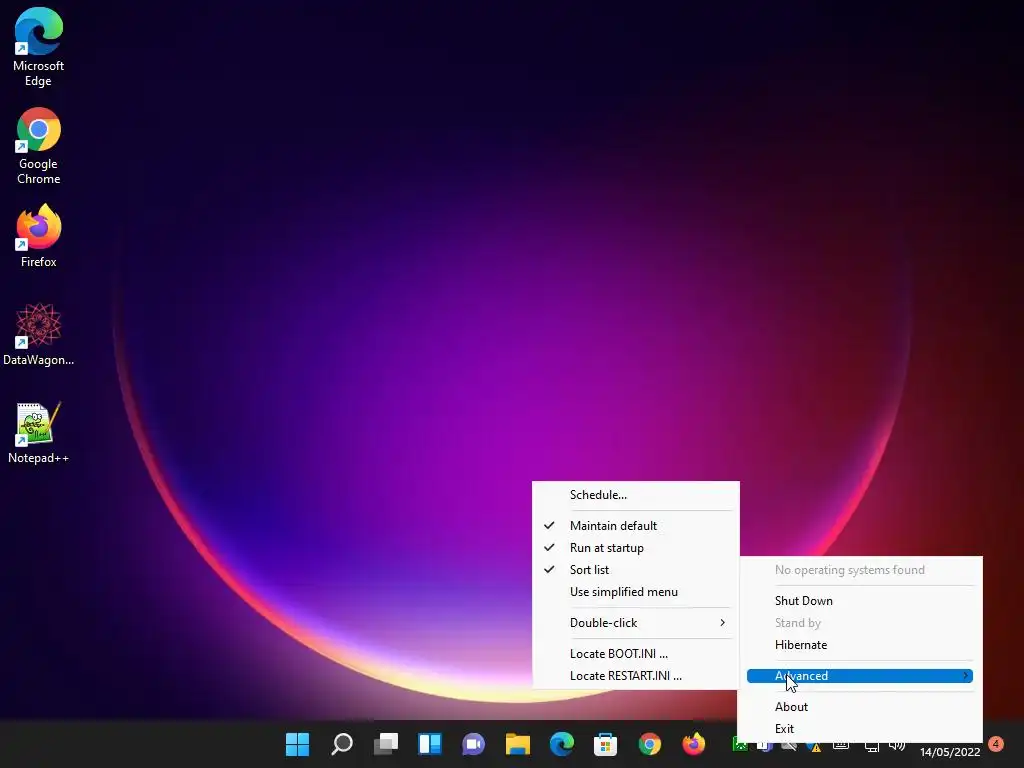Open the Widgets panel in taskbar
This screenshot has width=1024, height=768.
click(x=430, y=744)
